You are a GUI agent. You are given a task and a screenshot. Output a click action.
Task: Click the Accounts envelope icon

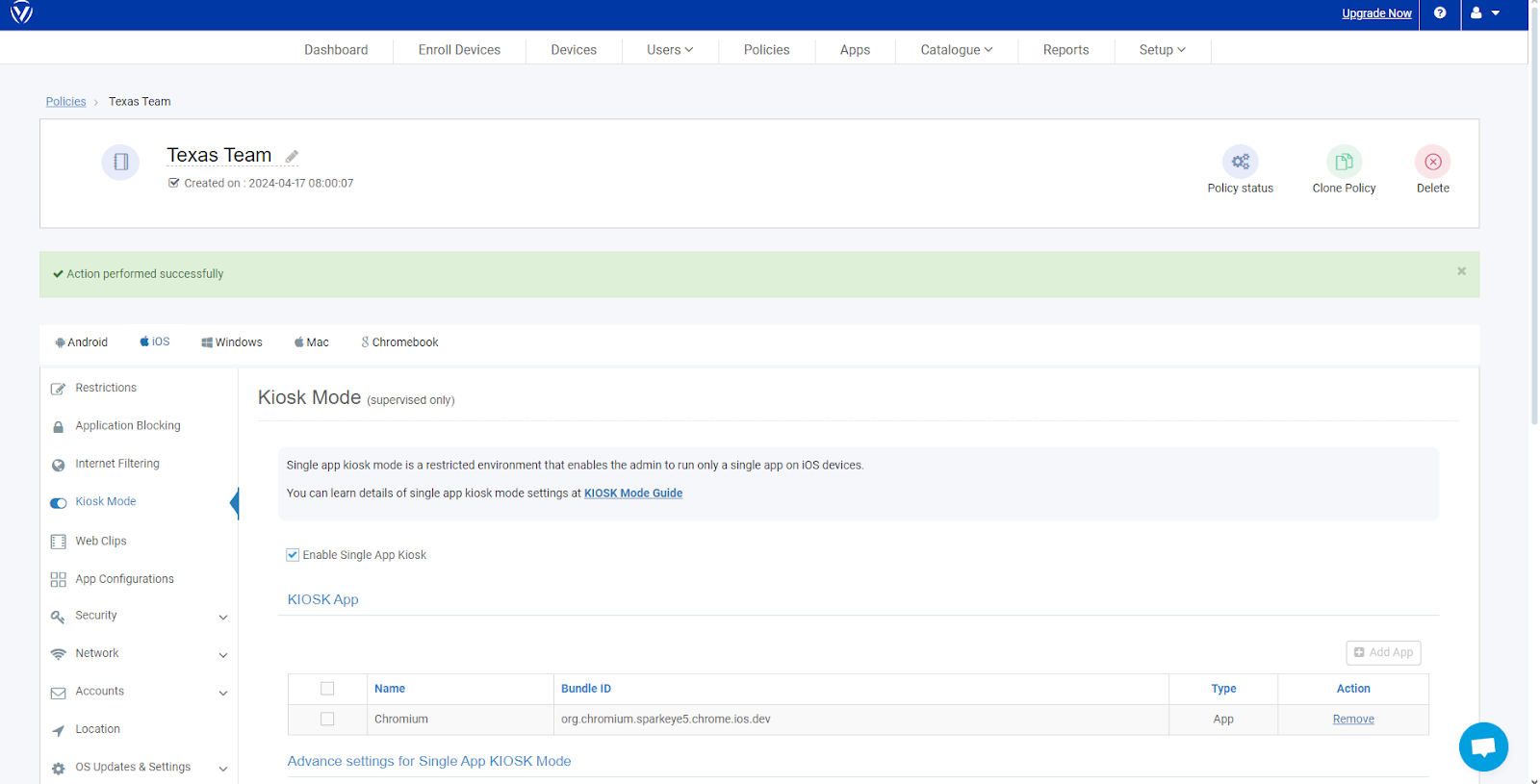click(58, 693)
